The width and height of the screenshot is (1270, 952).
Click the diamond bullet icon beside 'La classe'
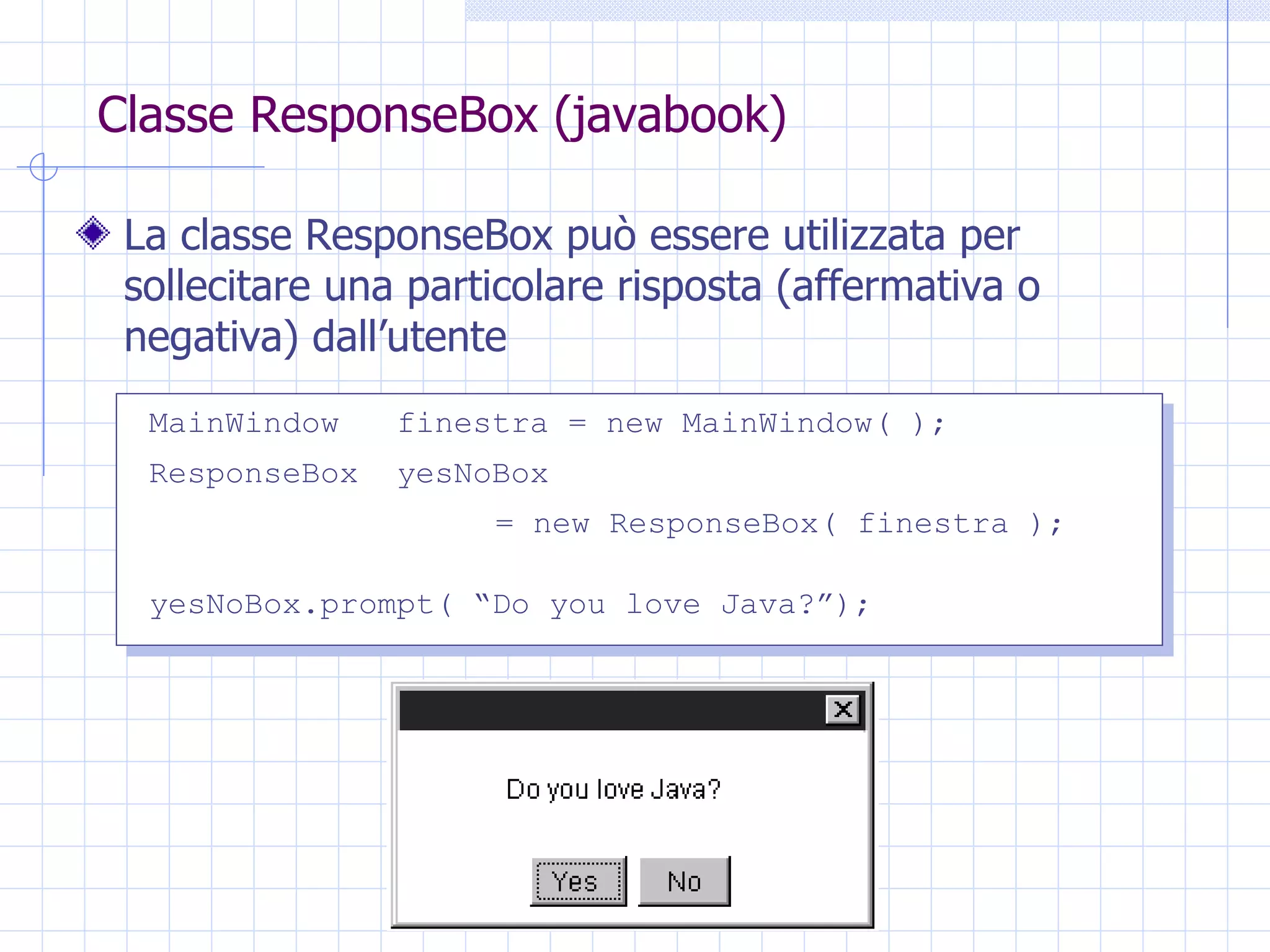(x=93, y=233)
